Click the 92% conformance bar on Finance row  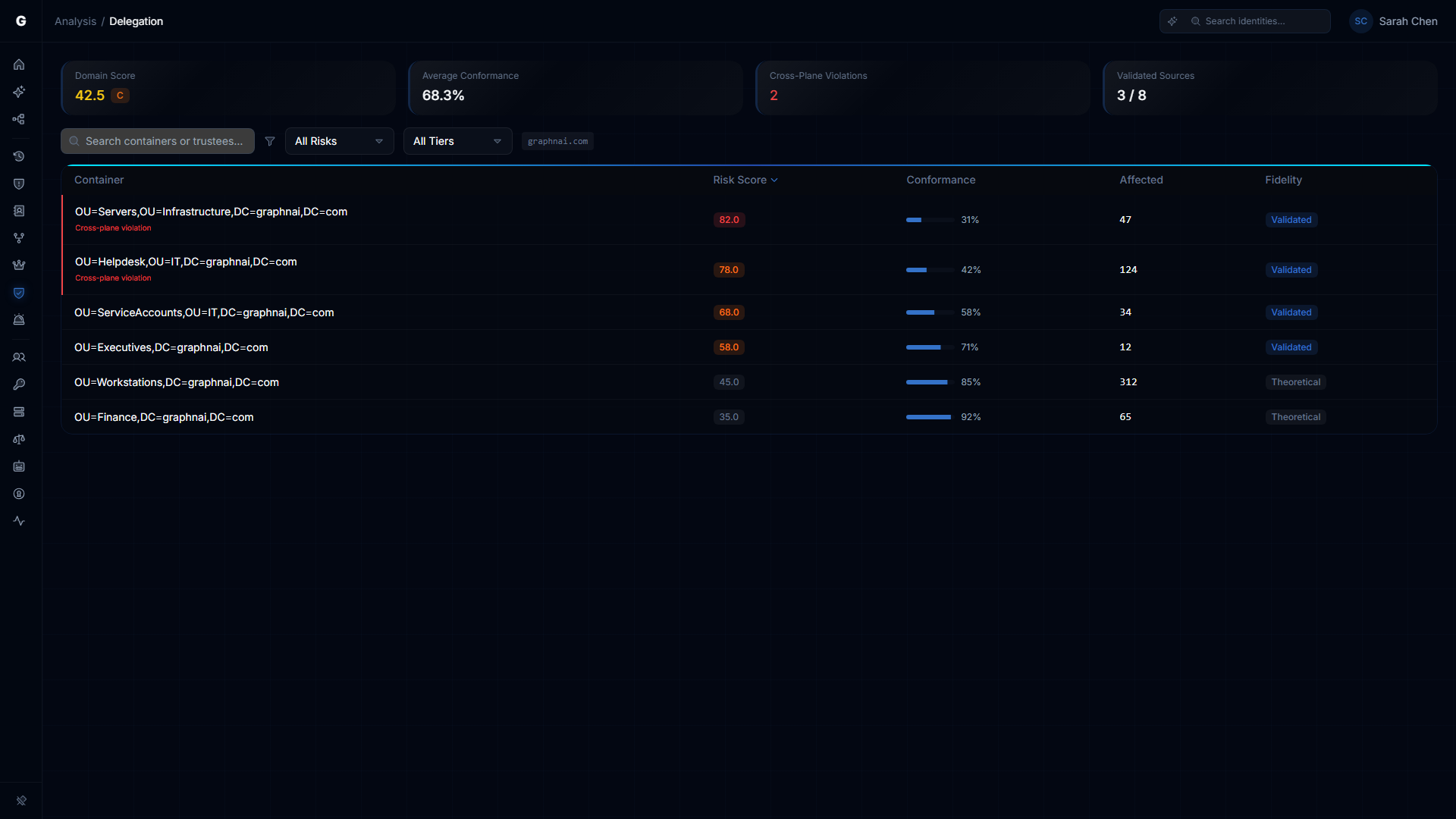928,416
